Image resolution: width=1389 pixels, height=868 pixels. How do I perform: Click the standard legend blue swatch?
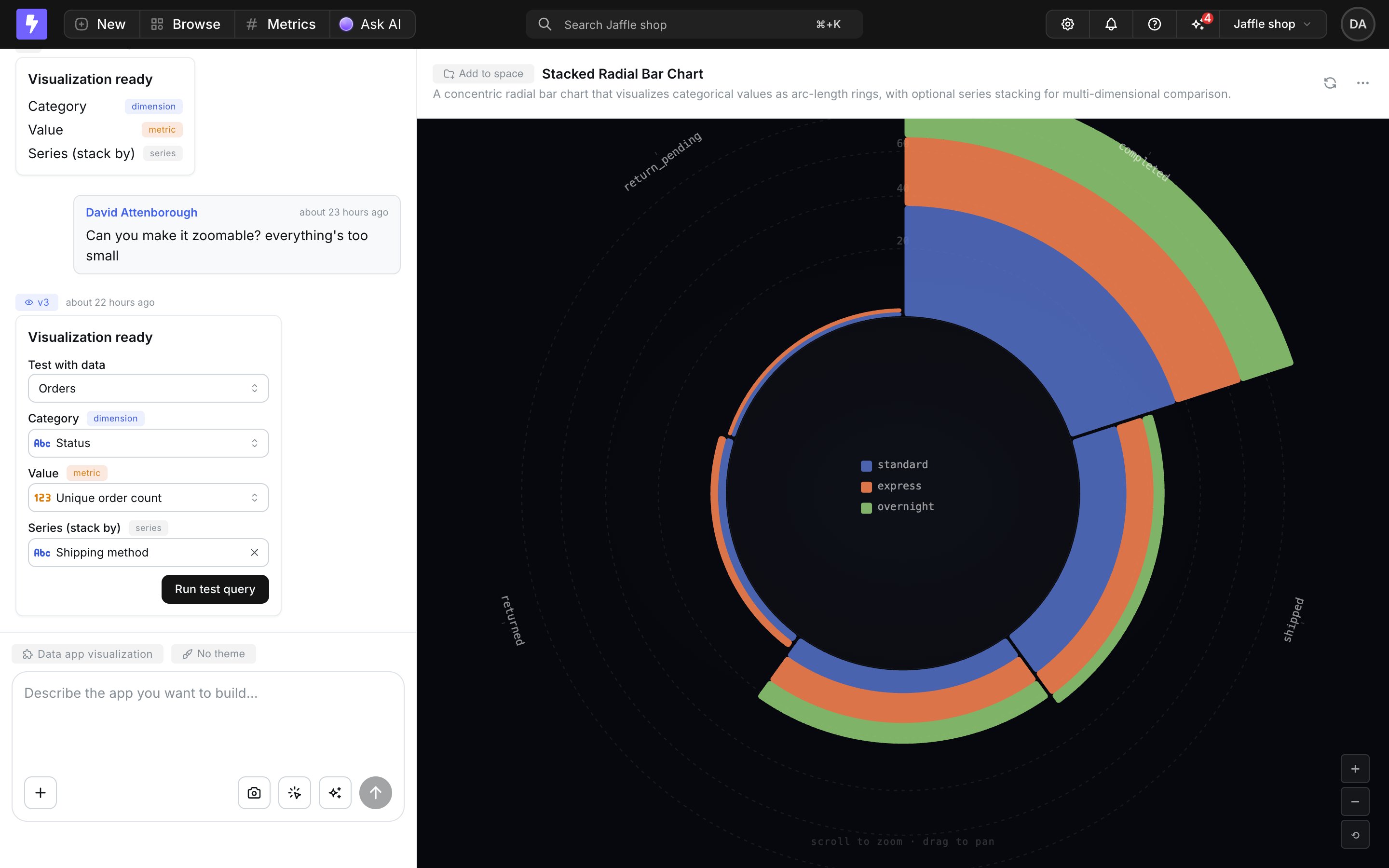pyautogui.click(x=866, y=465)
